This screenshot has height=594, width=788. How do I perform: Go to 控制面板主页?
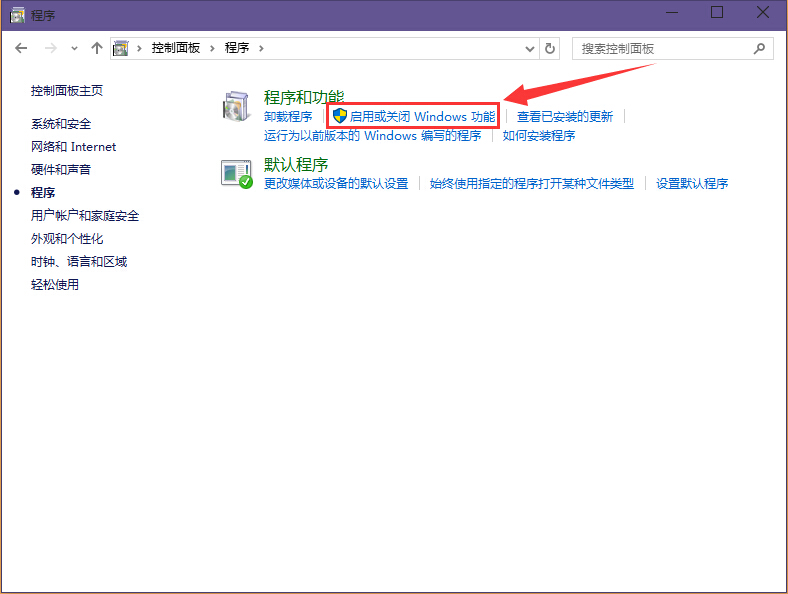click(67, 91)
